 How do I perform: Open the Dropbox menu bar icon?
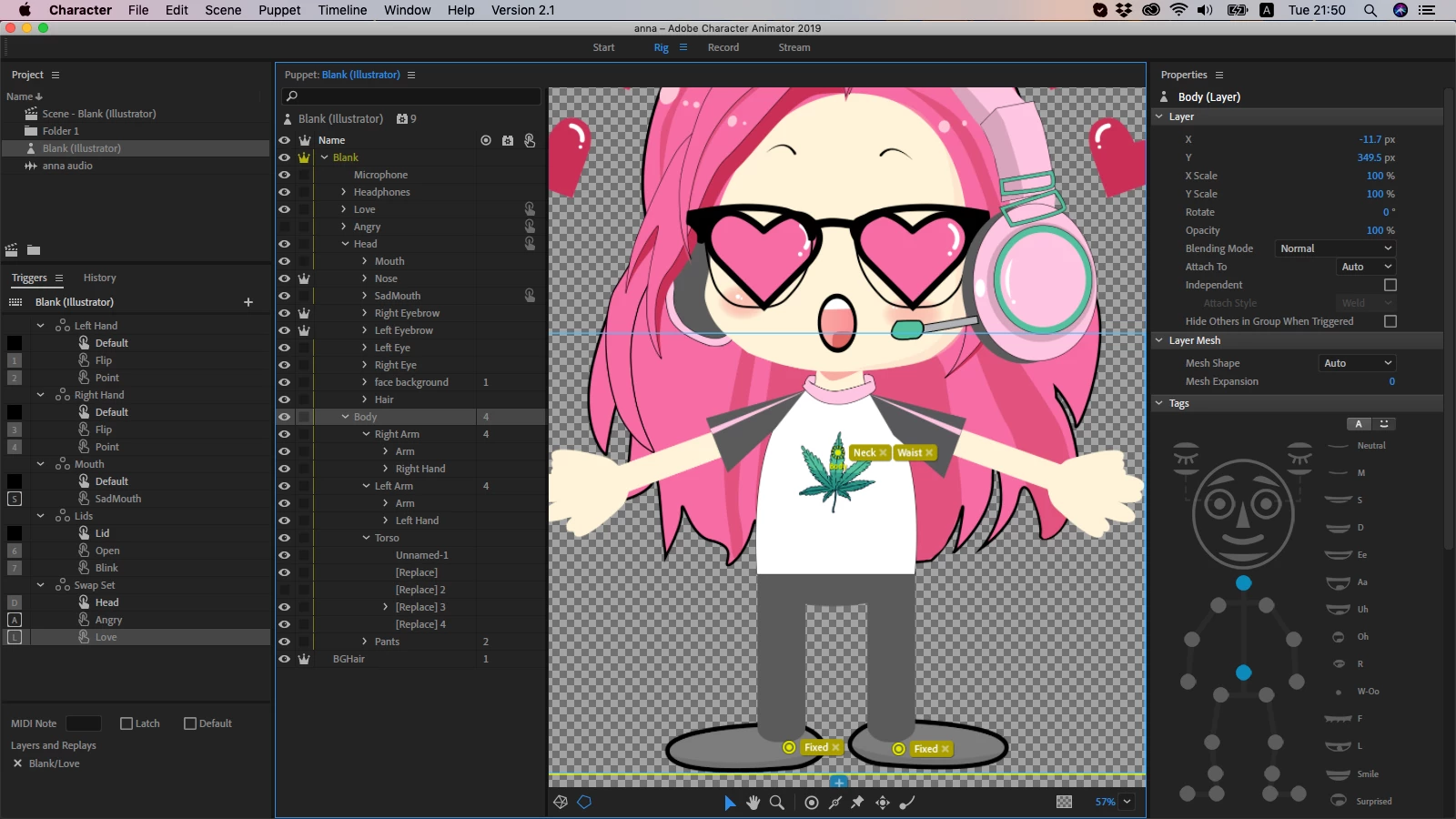[x=1125, y=10]
